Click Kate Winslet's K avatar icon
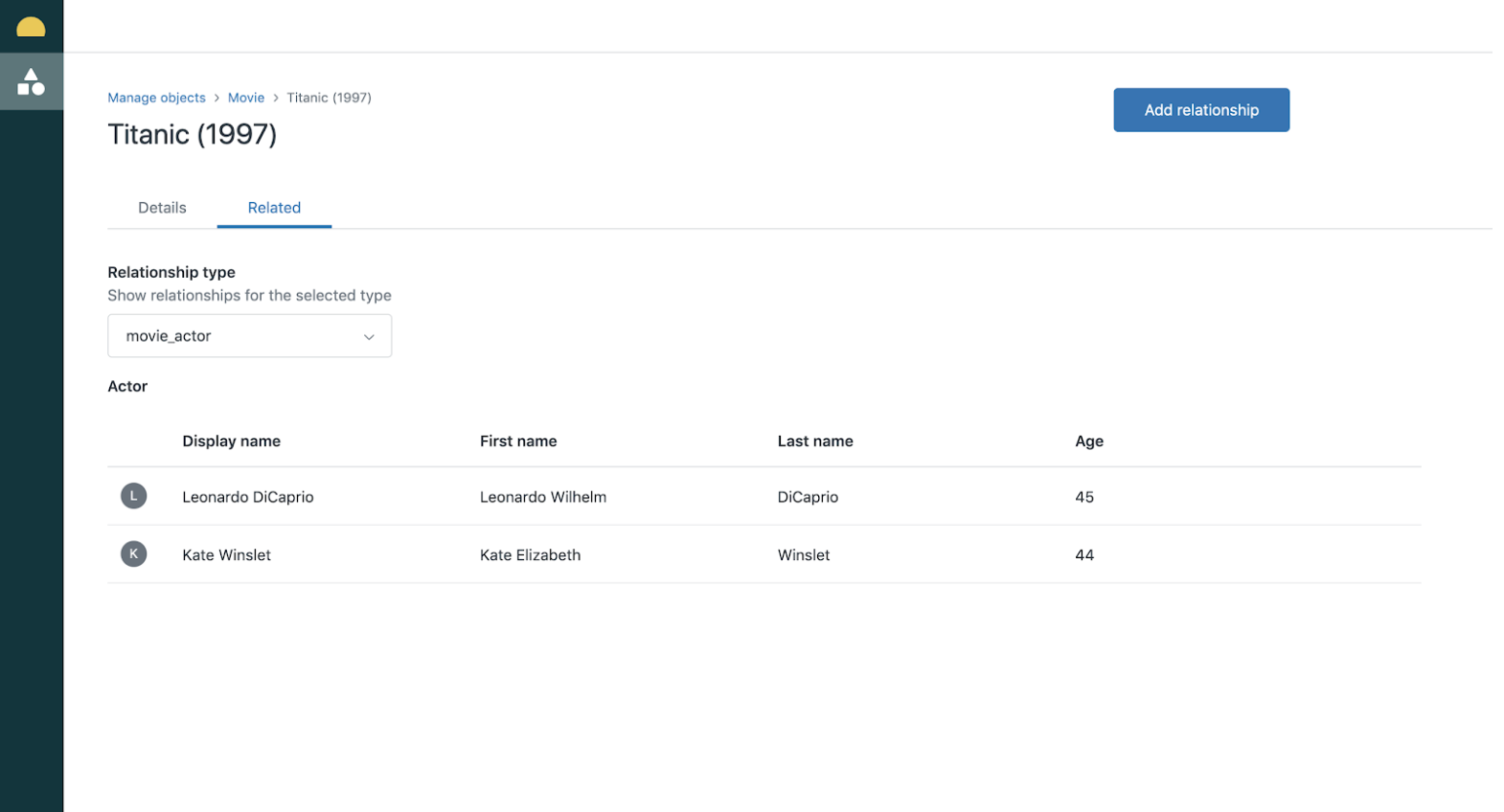 click(x=133, y=553)
